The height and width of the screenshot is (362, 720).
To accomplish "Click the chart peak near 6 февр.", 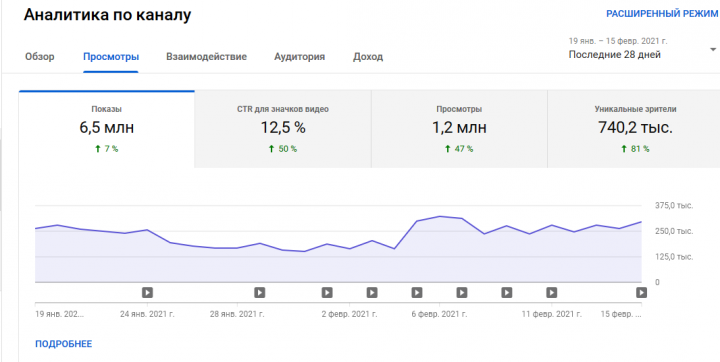I will tap(440, 216).
